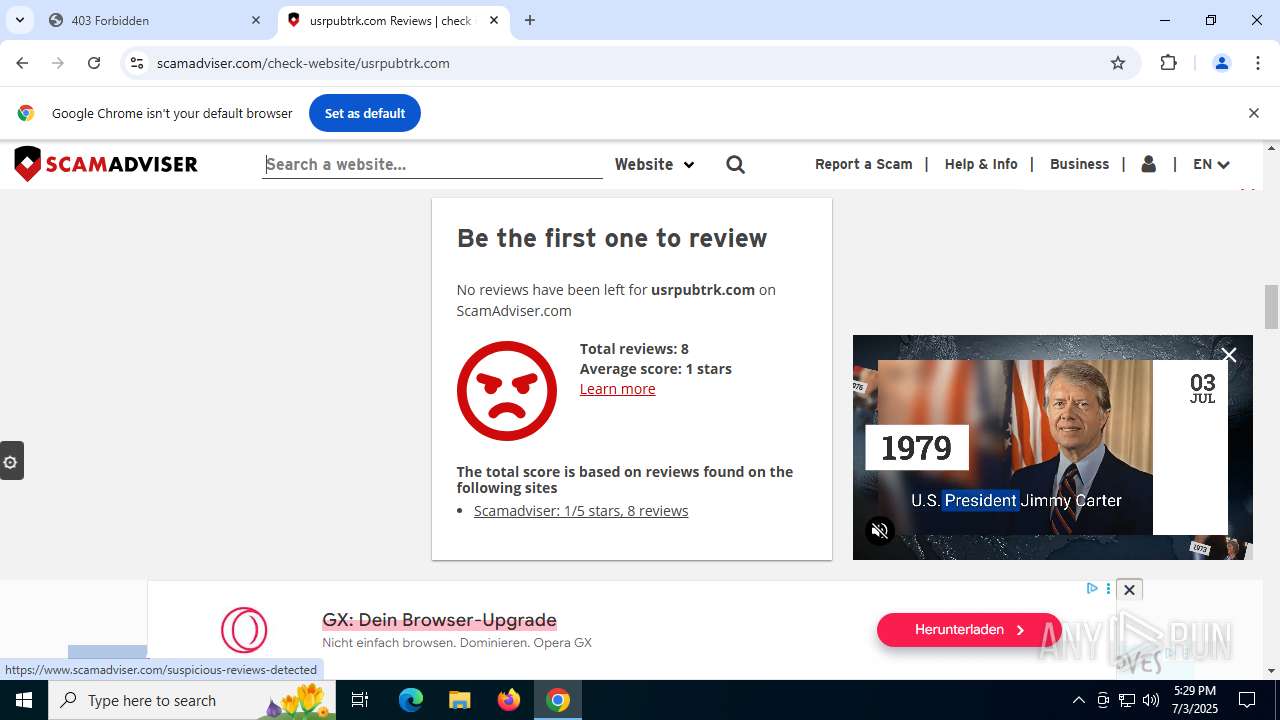Image resolution: width=1280 pixels, height=720 pixels.
Task: Focus the Search a website field
Action: tap(432, 164)
